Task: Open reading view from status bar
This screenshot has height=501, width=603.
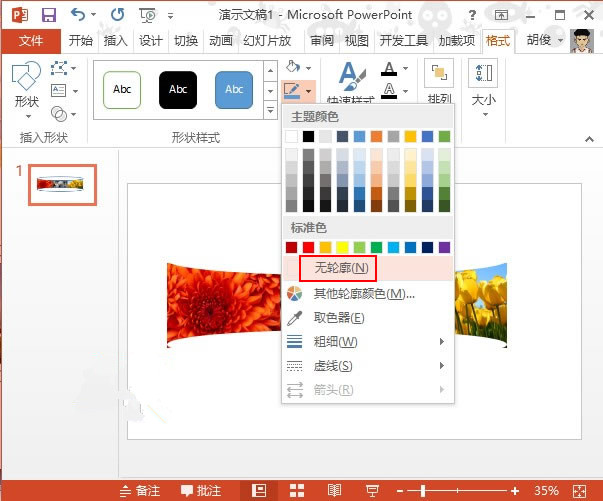Action: pyautogui.click(x=334, y=490)
